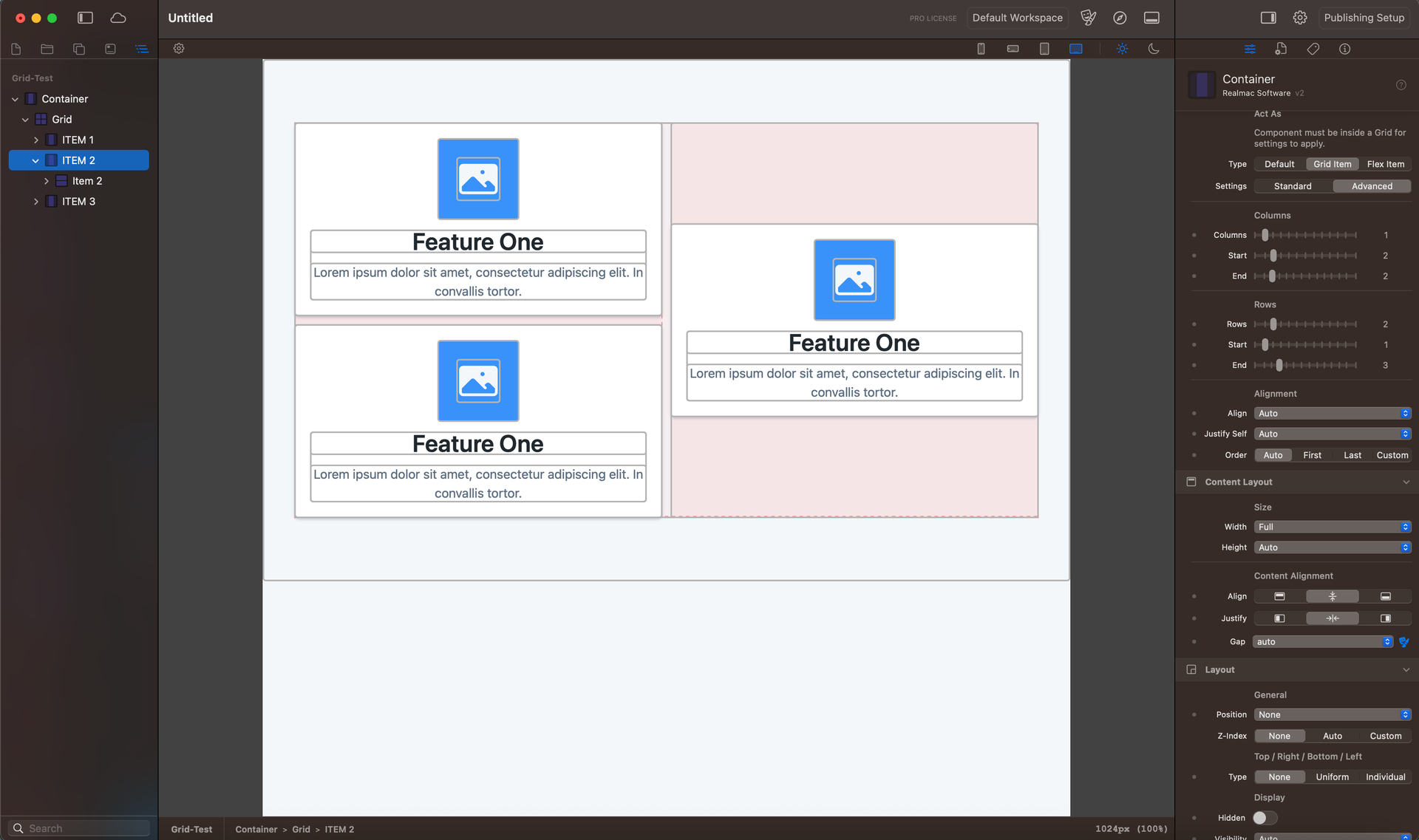Toggle the Hidden display switch
Screen dimensions: 1419x840
1265,818
